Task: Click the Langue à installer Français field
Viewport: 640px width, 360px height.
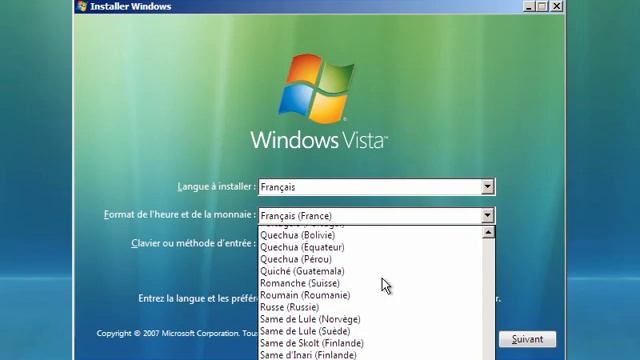Action: 376,187
